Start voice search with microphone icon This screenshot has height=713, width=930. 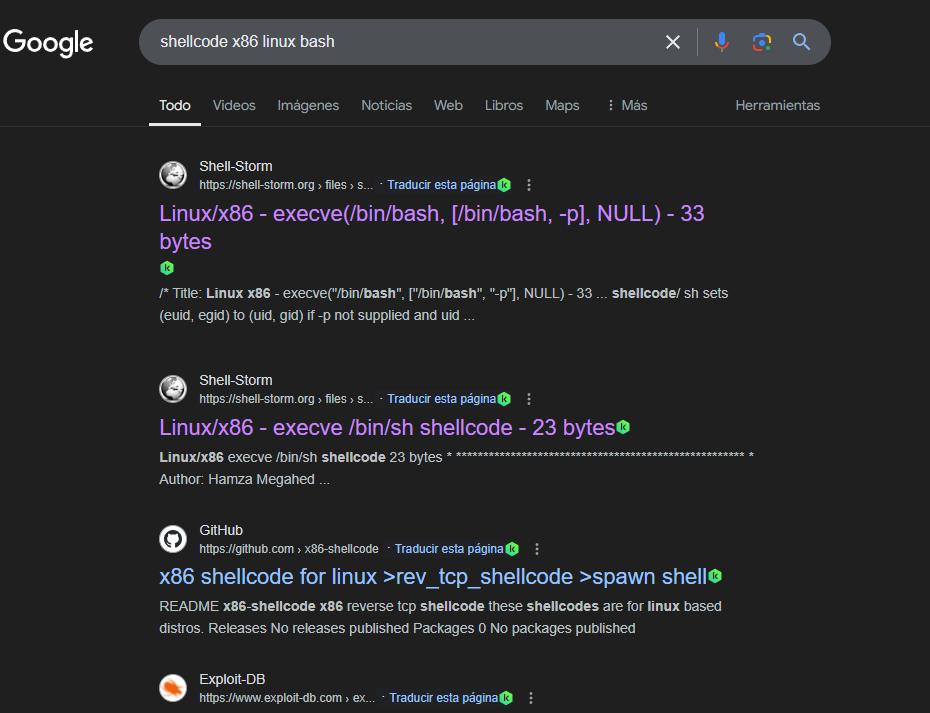coord(722,42)
